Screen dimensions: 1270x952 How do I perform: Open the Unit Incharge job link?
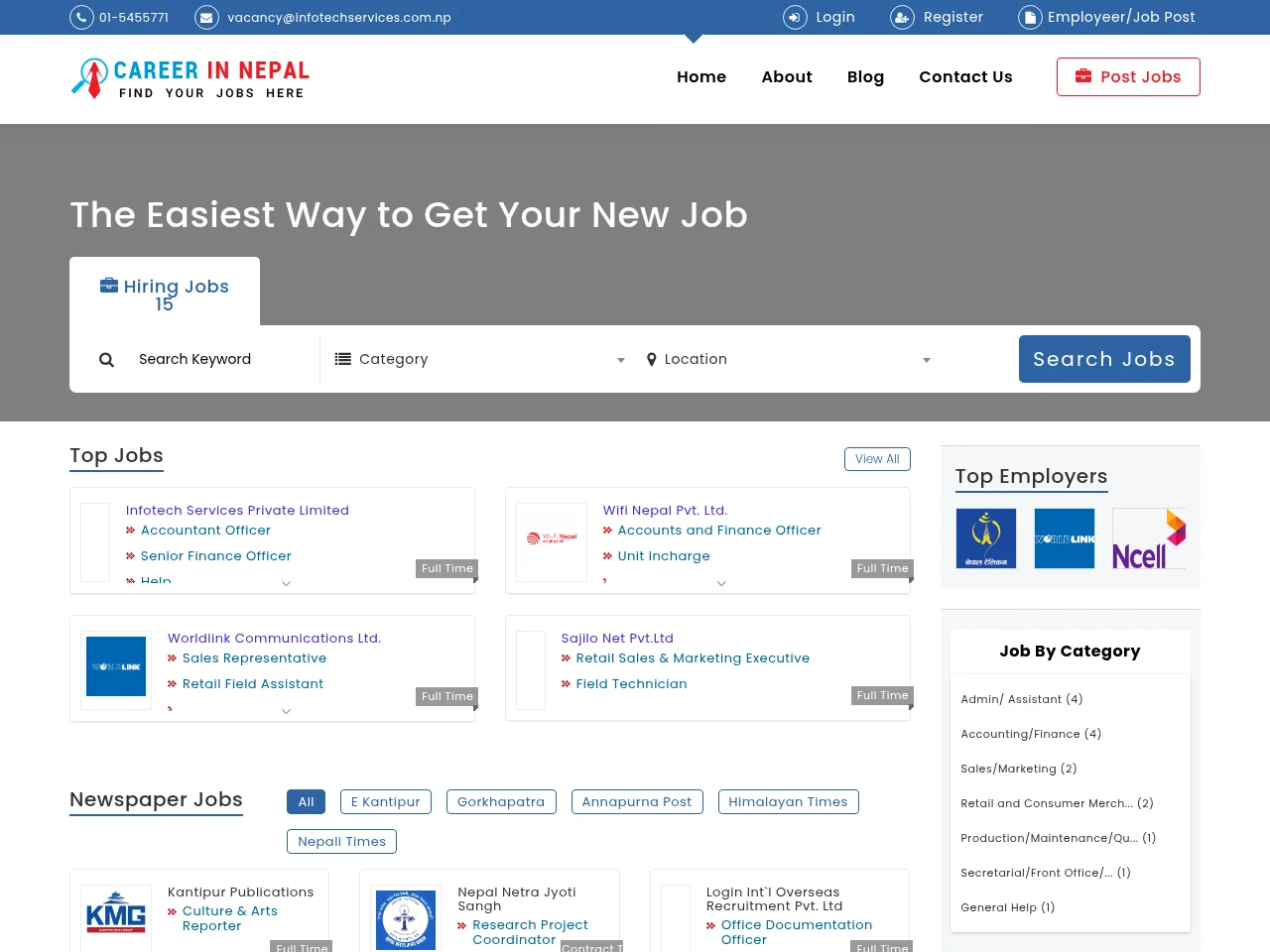point(664,556)
